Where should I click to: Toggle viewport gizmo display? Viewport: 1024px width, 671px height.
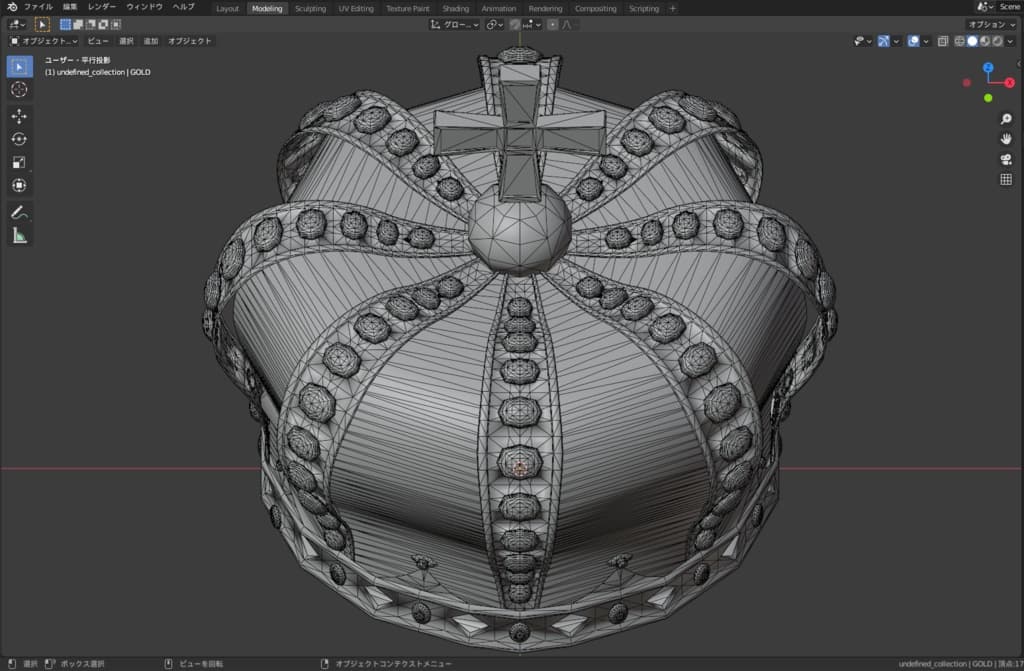tap(883, 41)
